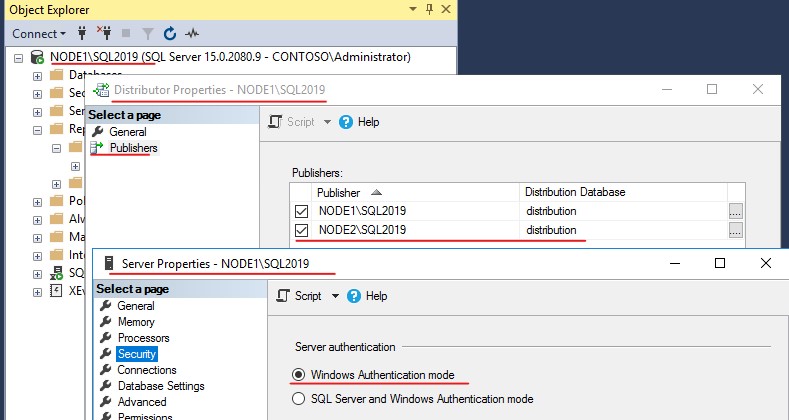Click the XEvent Profiler icon
789x420 pixels.
click(56, 290)
